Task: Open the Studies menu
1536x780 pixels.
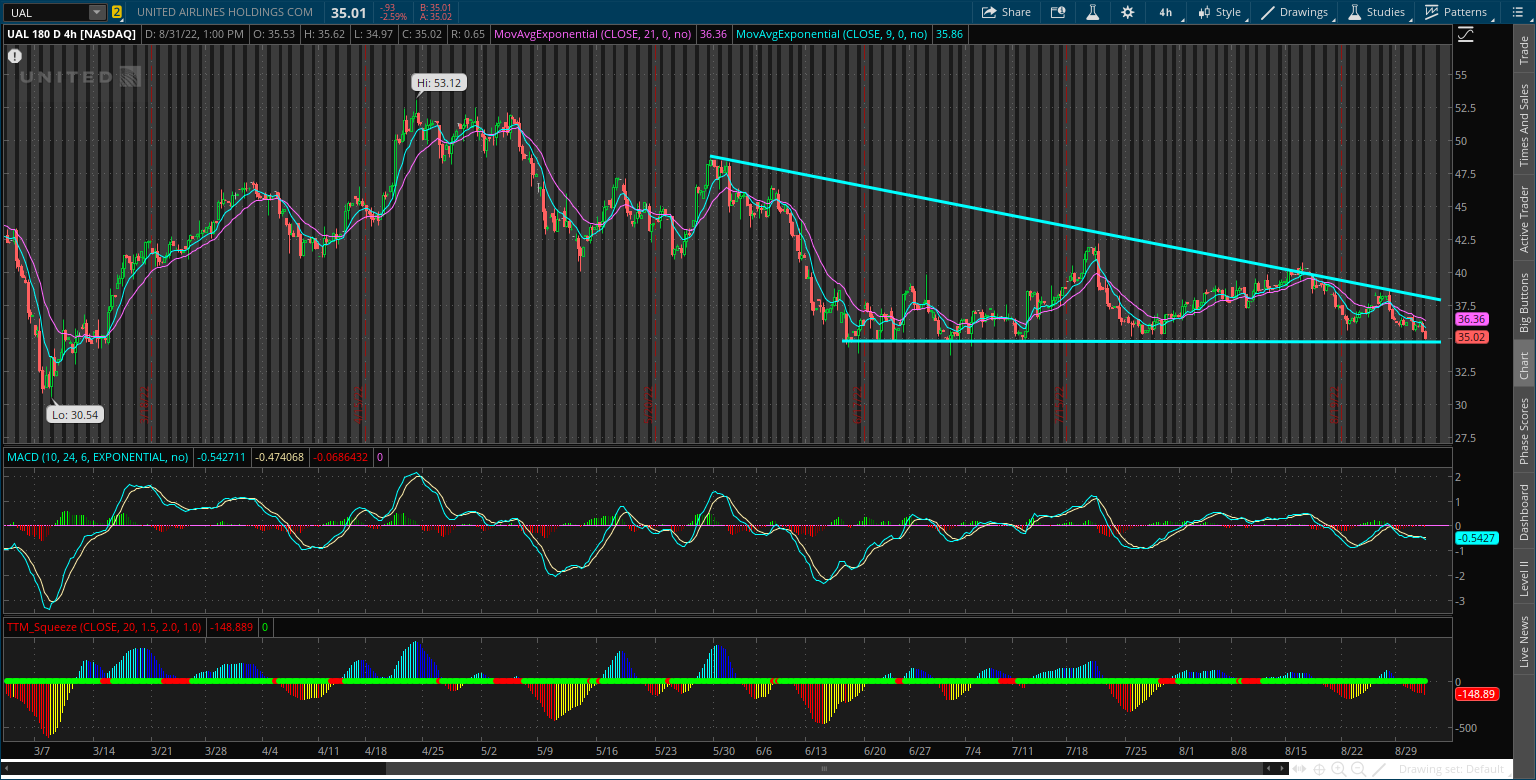Action: (1379, 12)
